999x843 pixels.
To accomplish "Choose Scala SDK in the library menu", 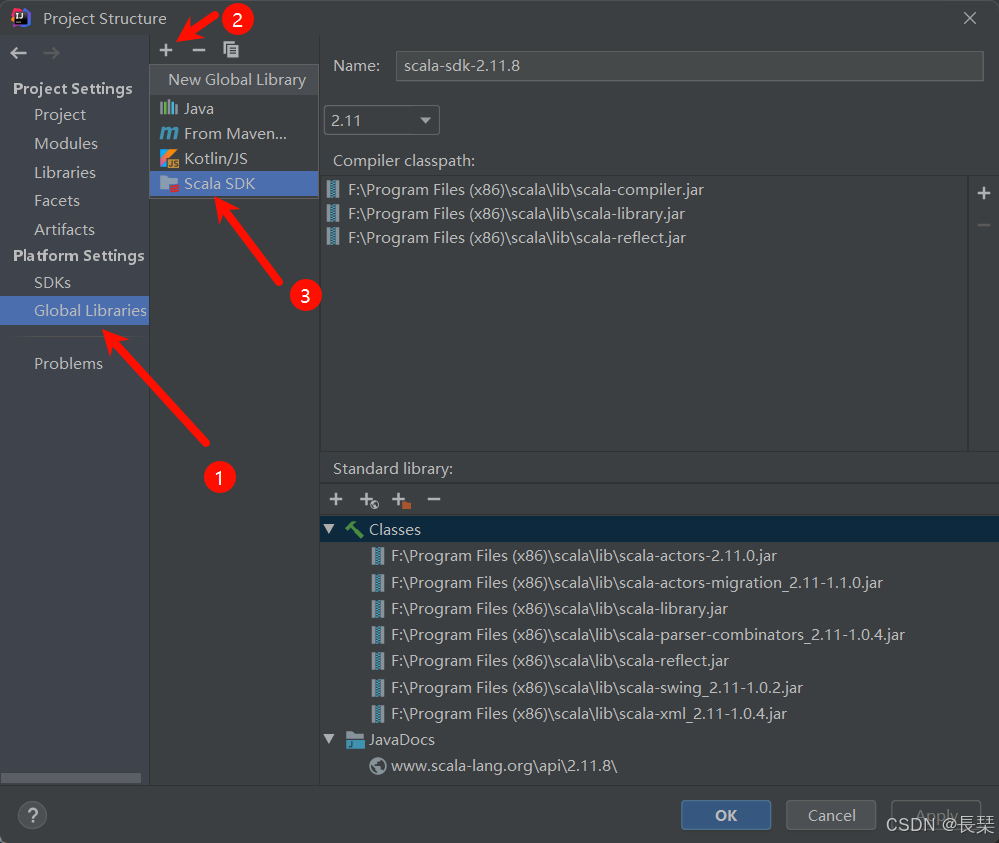I will pos(234,184).
